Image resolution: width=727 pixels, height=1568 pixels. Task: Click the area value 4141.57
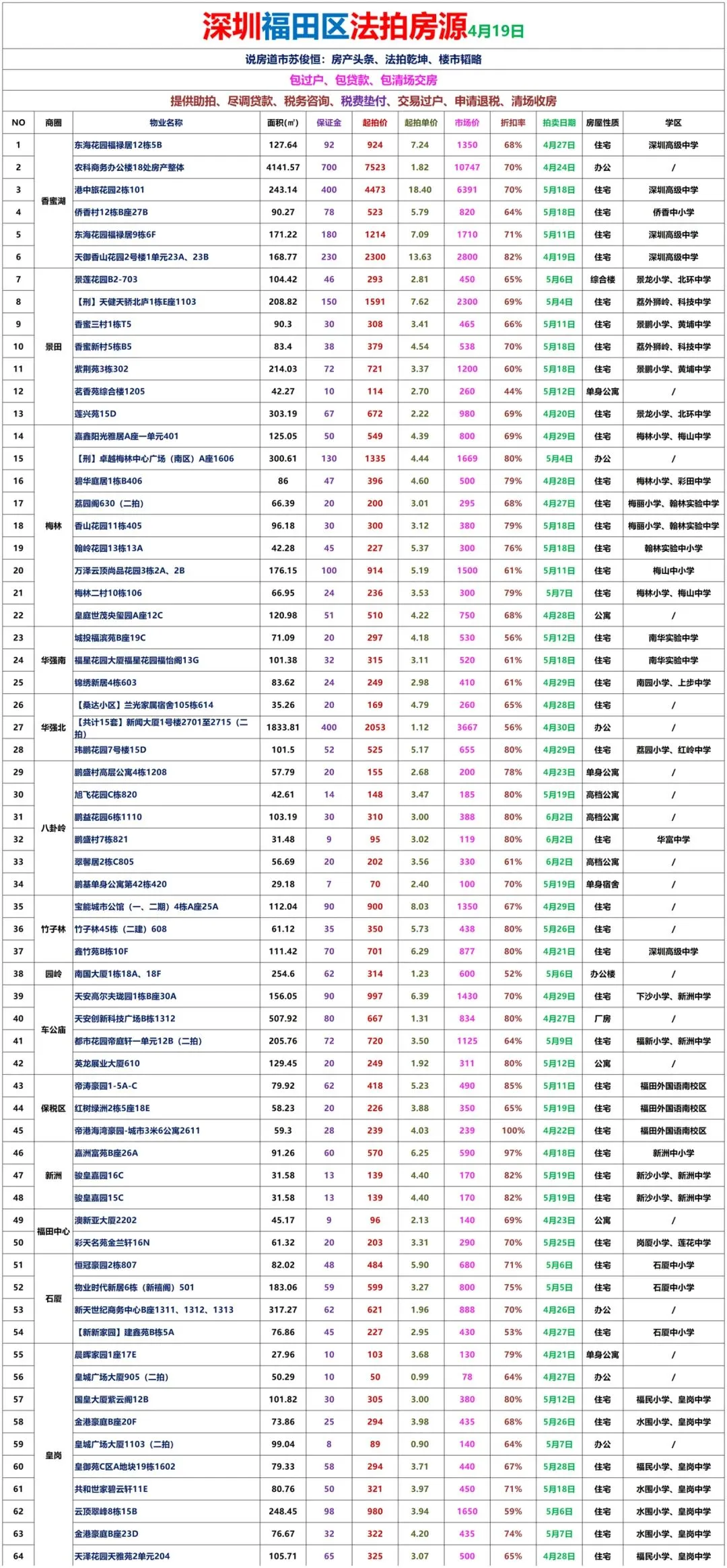coord(283,168)
